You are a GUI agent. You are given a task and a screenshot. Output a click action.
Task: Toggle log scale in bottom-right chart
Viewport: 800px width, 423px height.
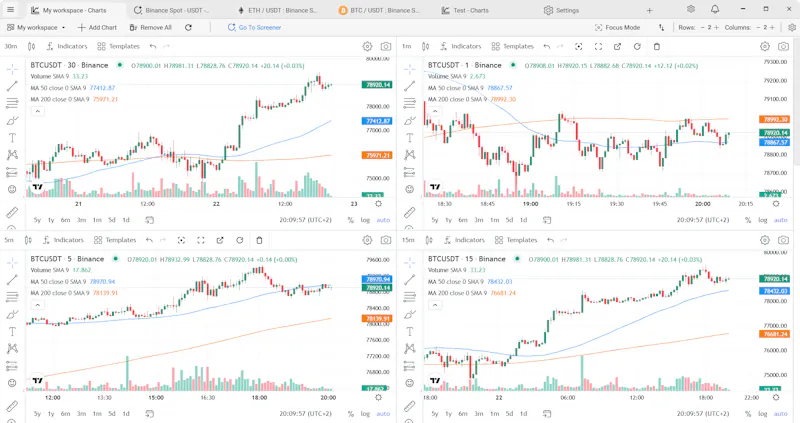click(x=763, y=414)
